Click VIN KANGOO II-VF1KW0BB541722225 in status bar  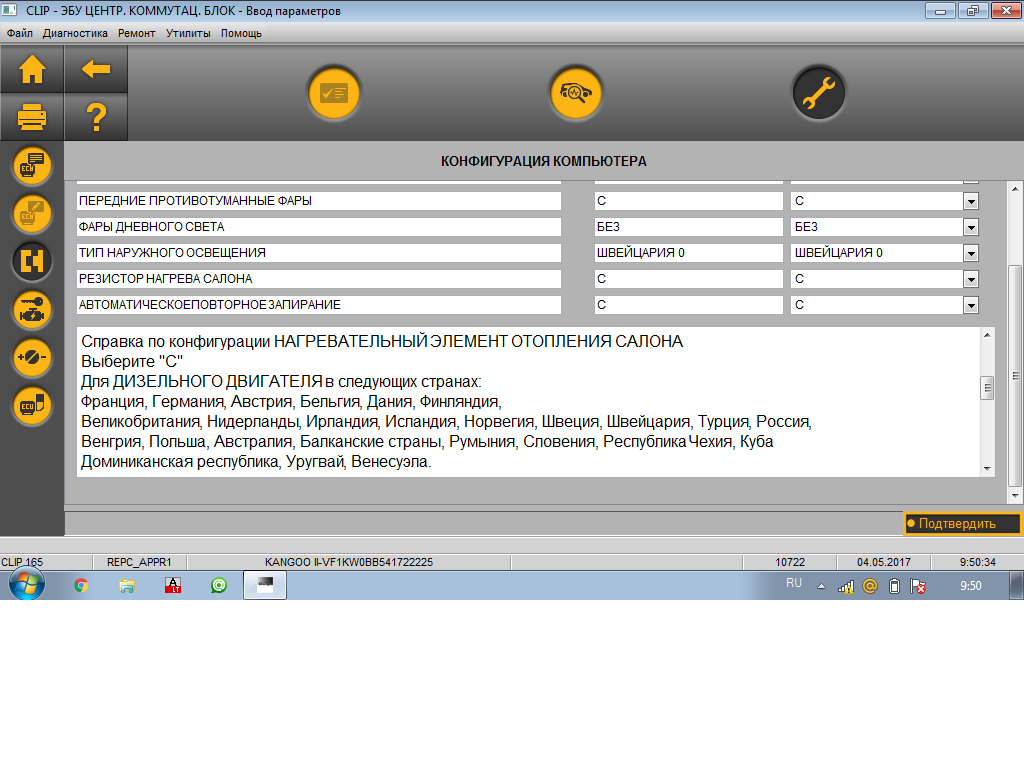pyautogui.click(x=349, y=562)
